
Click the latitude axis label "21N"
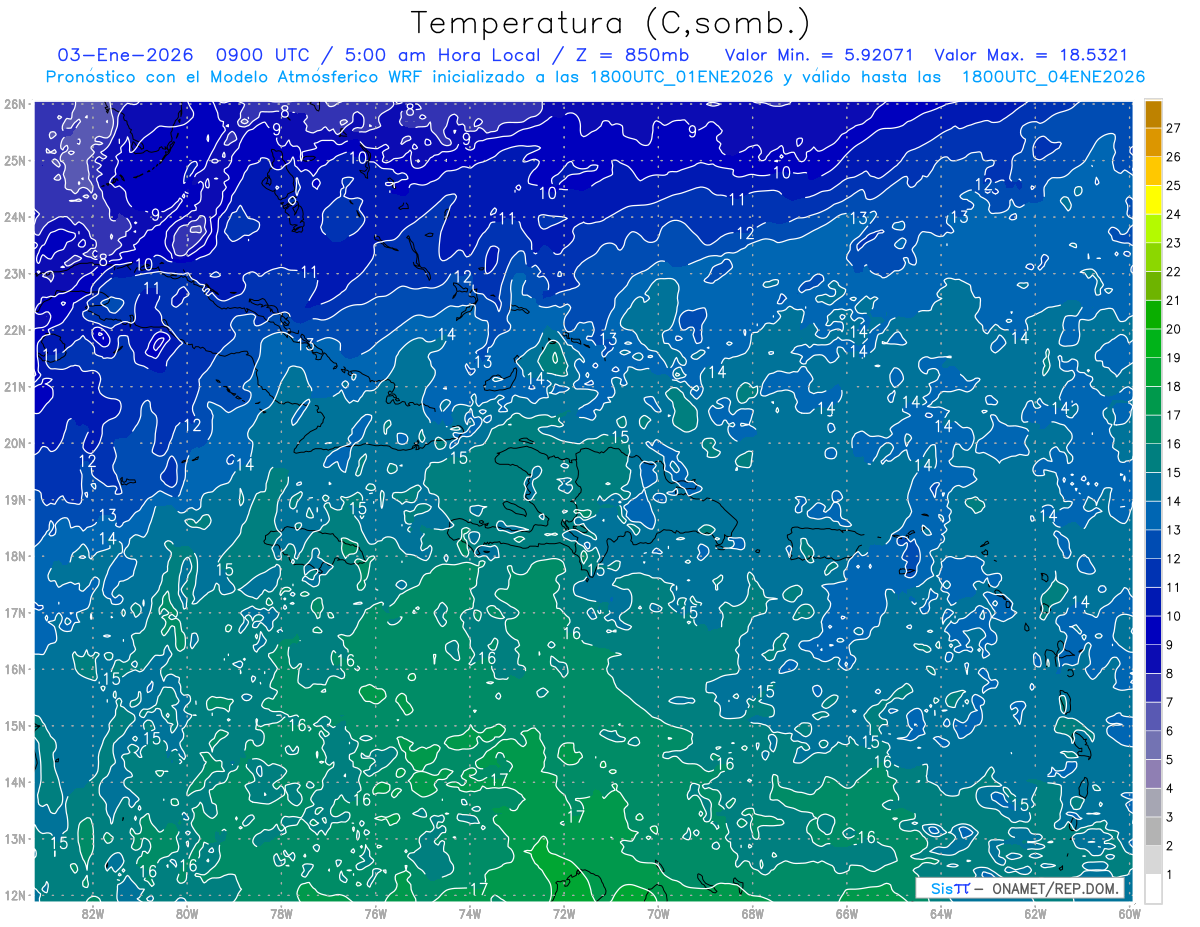point(15,387)
